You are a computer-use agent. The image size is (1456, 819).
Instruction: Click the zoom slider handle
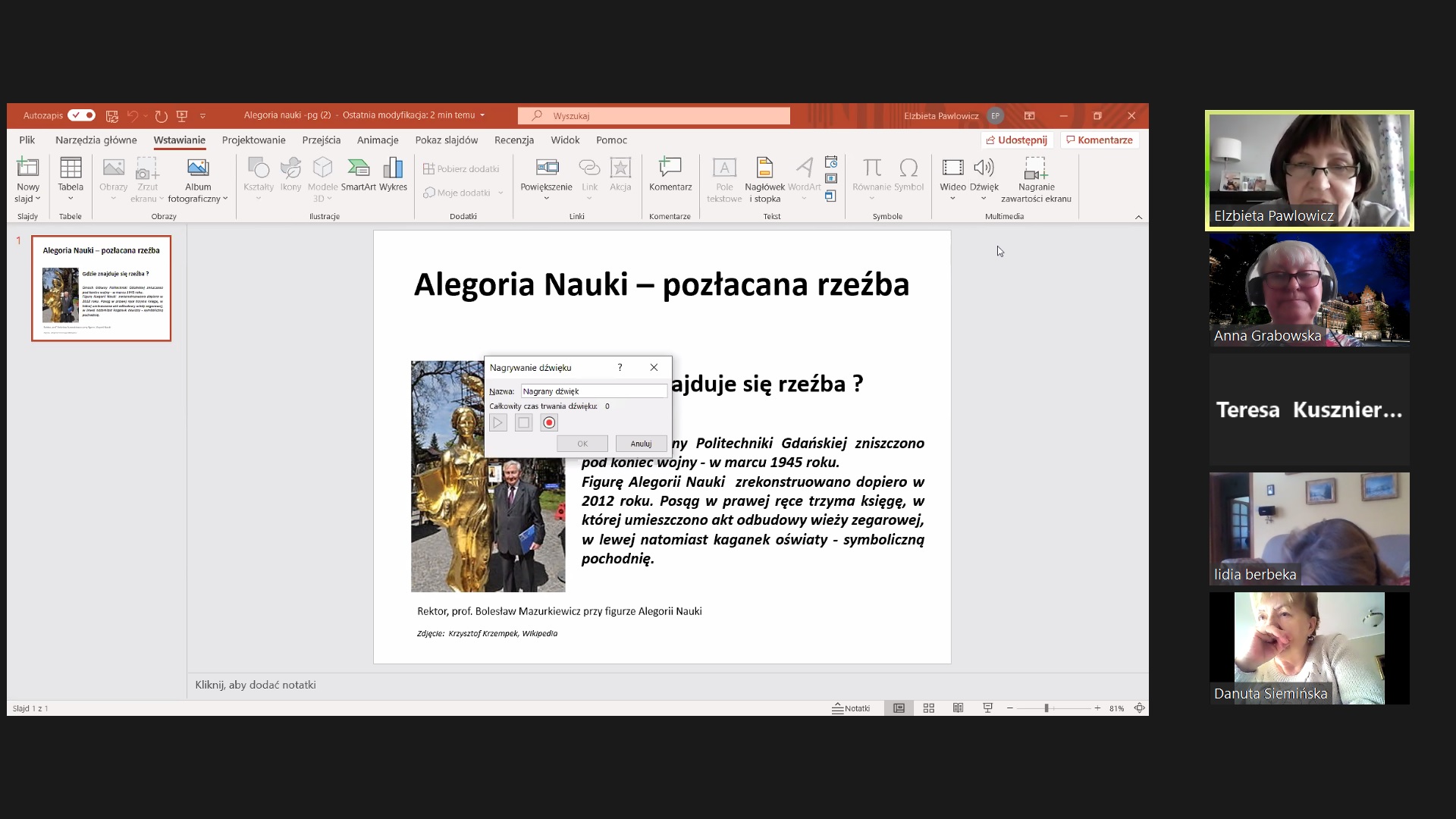(1046, 708)
